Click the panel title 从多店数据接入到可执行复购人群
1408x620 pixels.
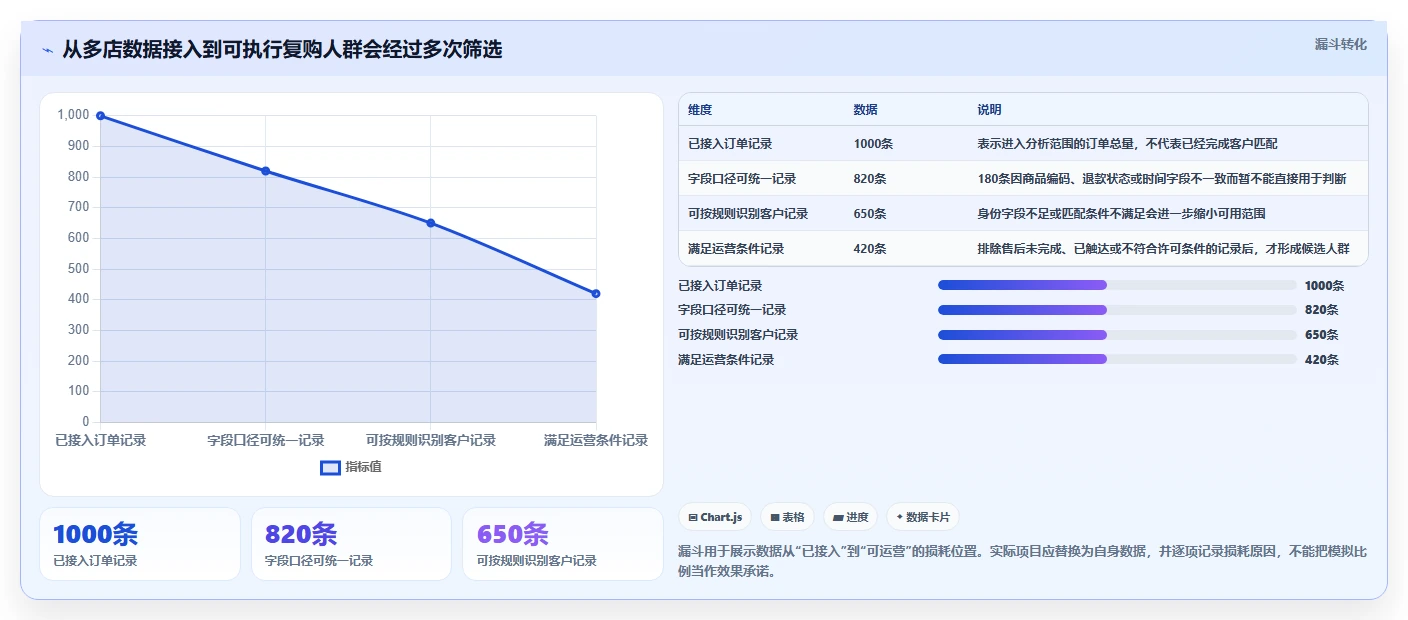[282, 49]
